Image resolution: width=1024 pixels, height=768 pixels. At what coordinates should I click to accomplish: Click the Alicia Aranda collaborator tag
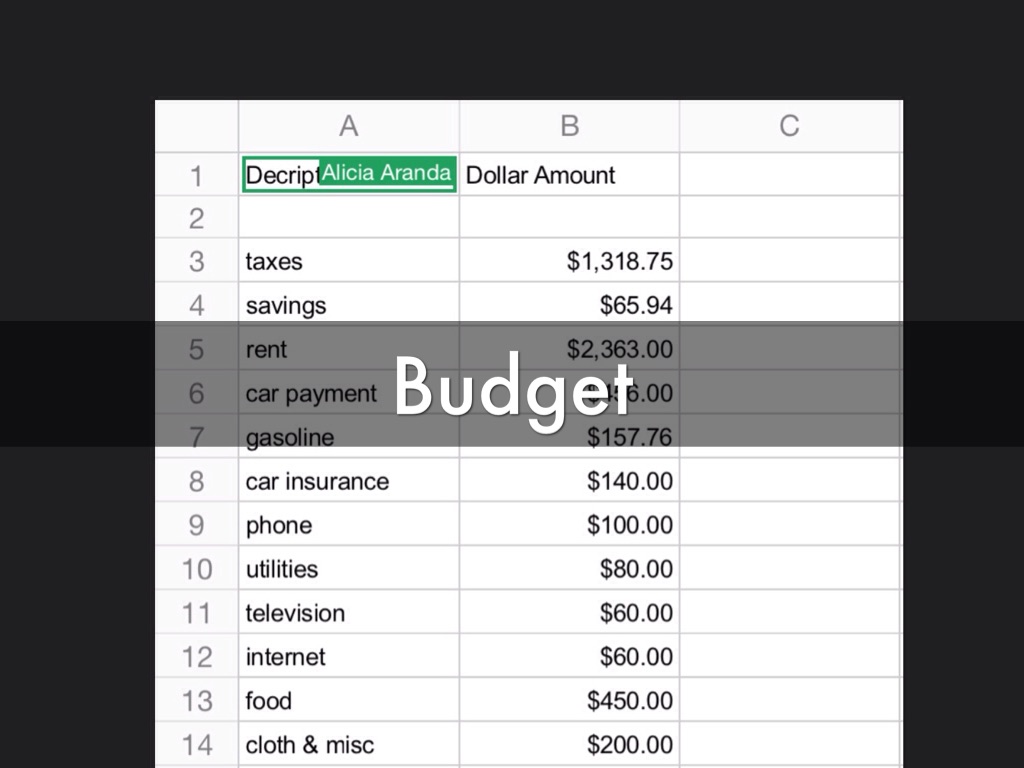tap(386, 173)
